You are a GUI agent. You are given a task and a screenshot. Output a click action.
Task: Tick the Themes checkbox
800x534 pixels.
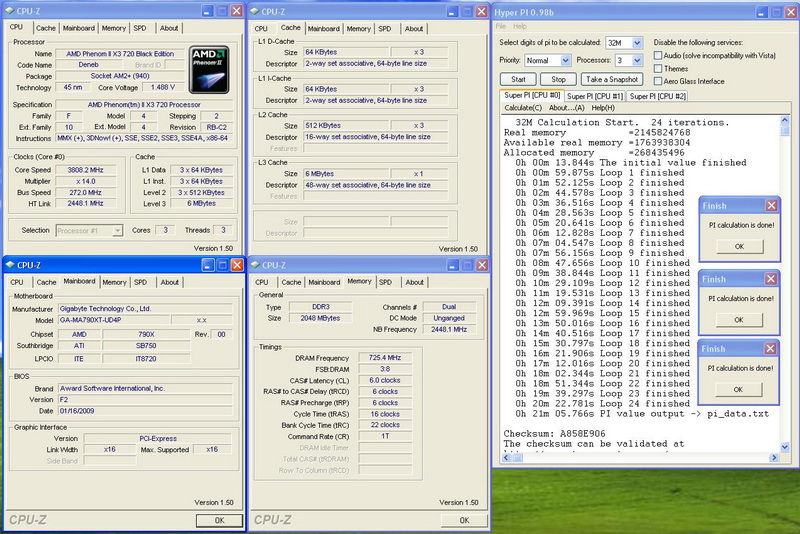658,68
